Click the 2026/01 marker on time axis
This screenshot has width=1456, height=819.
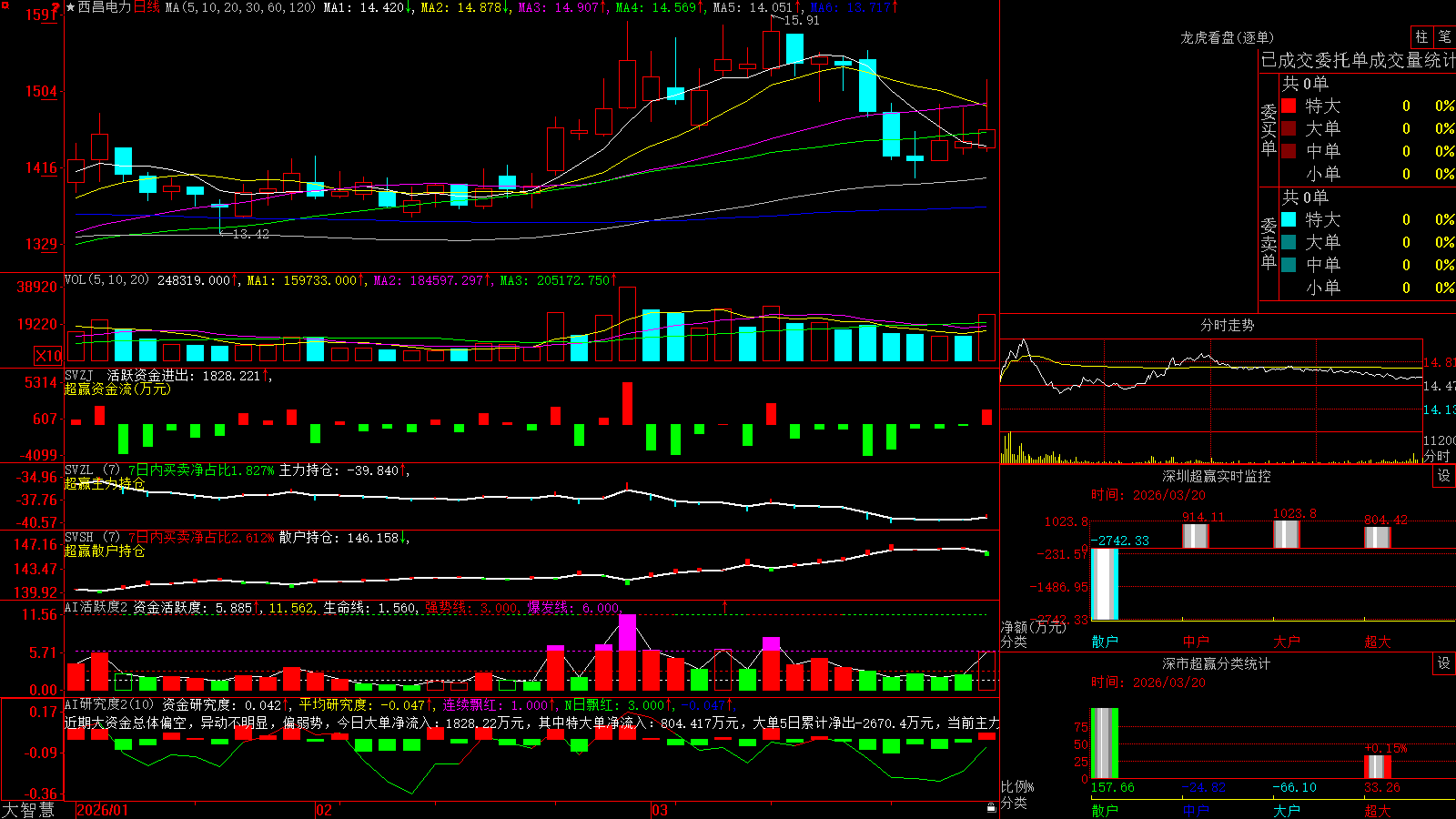coord(103,810)
